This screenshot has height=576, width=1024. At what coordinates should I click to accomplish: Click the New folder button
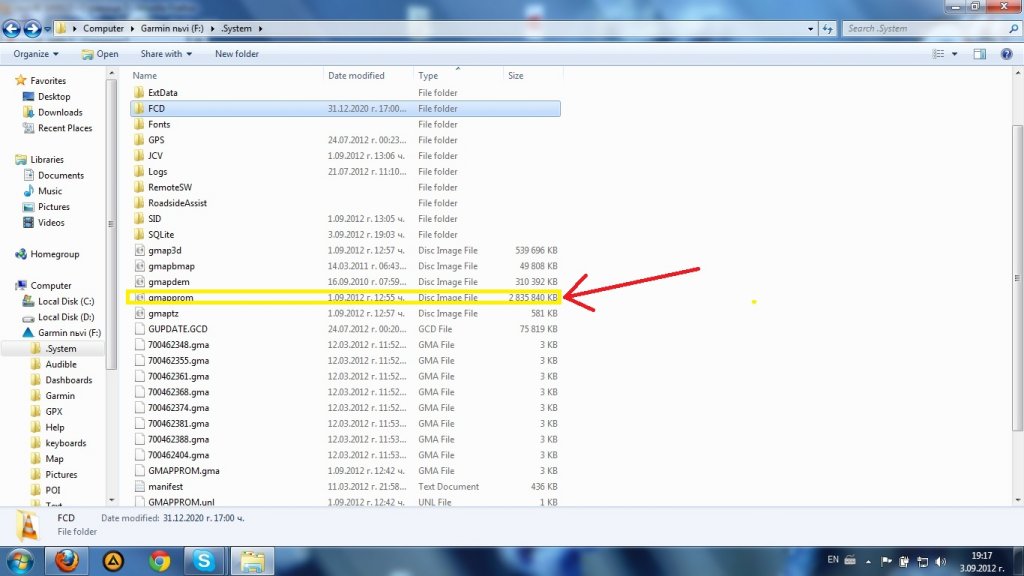[237, 54]
